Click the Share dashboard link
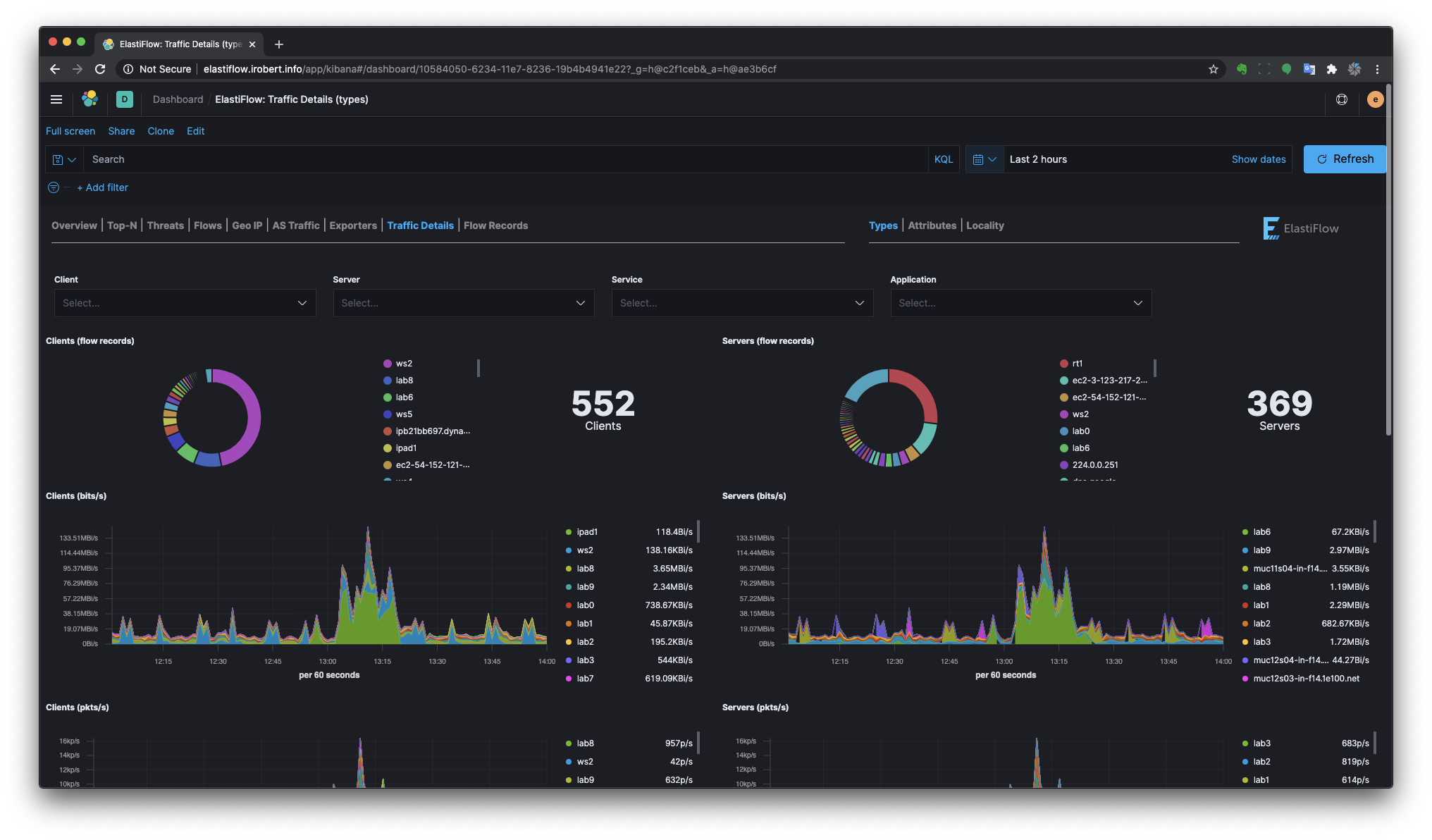 point(121,131)
